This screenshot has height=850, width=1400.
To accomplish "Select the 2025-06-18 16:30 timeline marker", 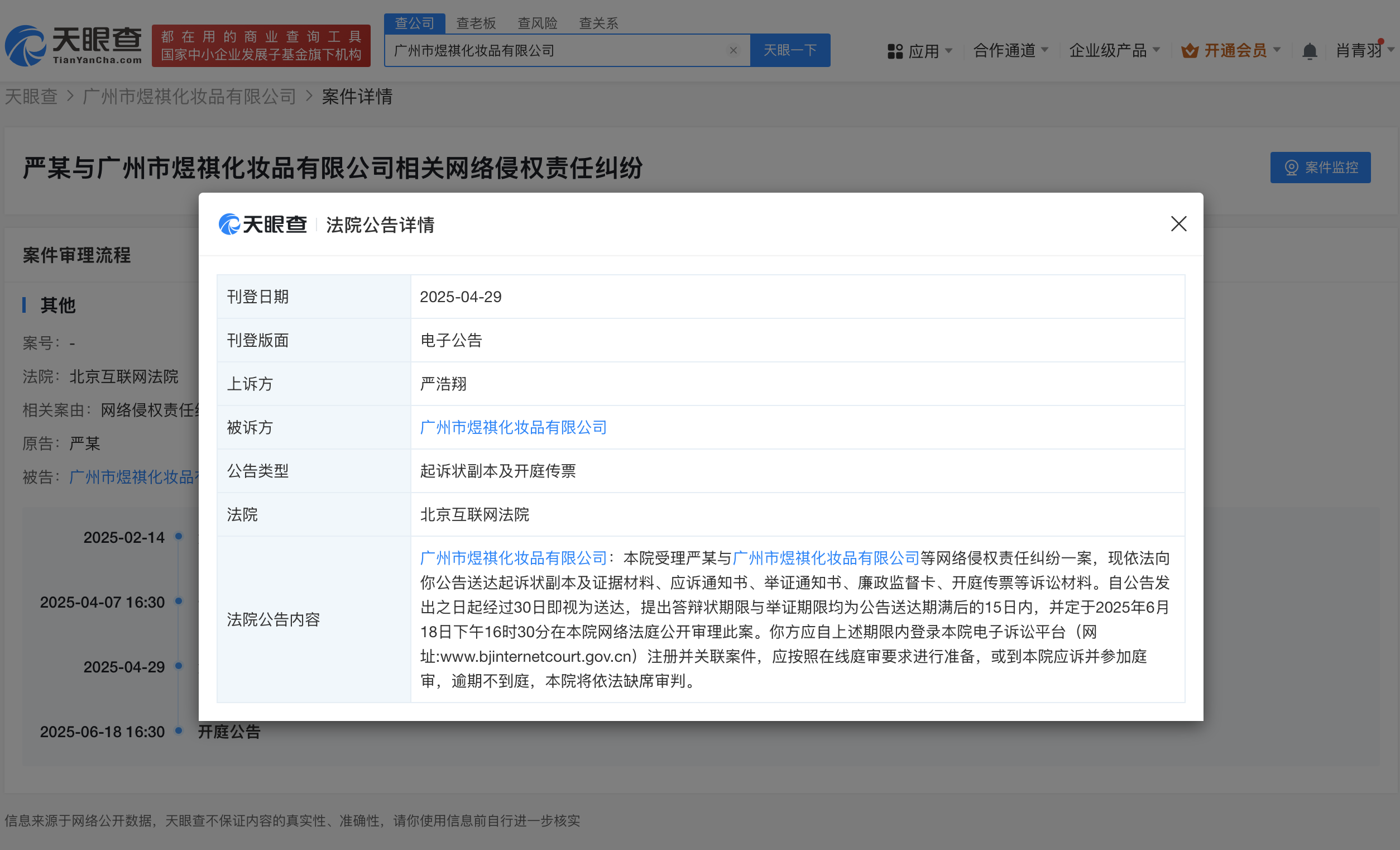I will pyautogui.click(x=179, y=730).
